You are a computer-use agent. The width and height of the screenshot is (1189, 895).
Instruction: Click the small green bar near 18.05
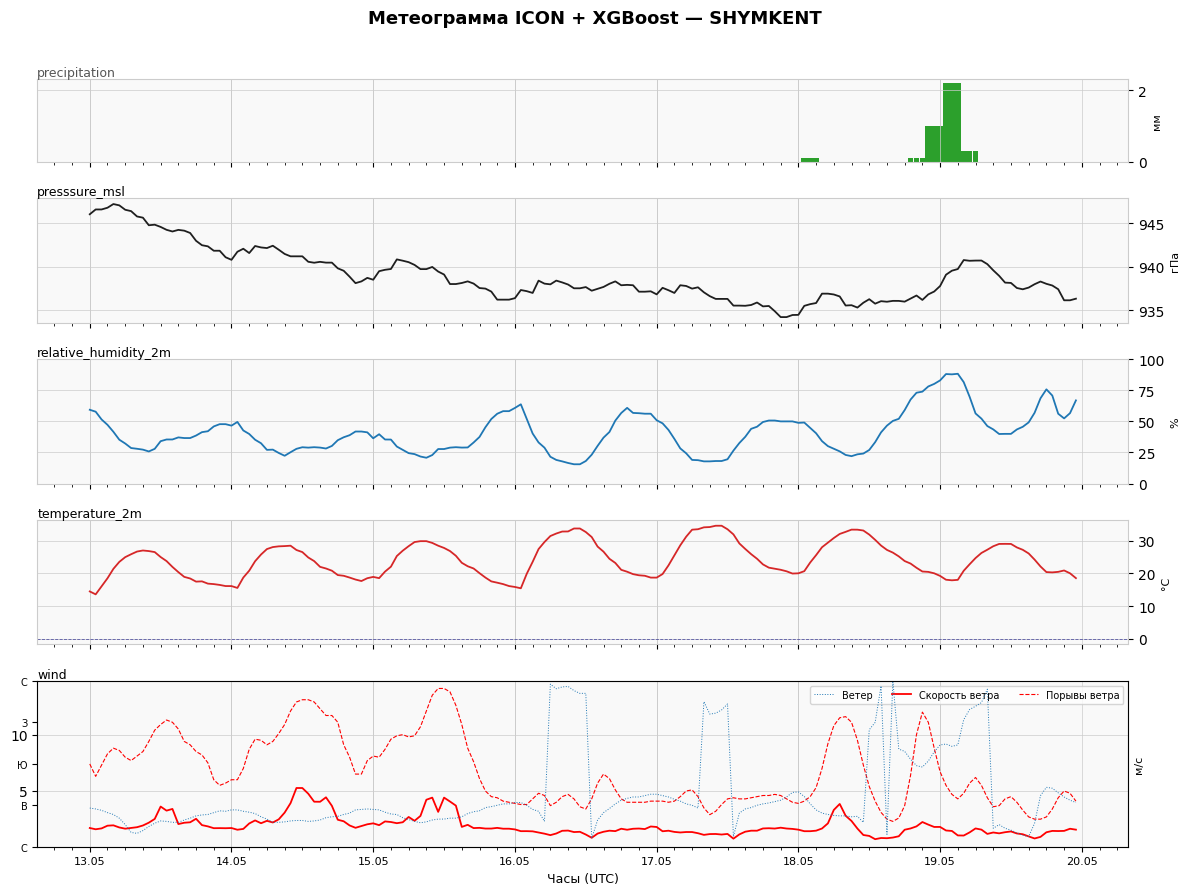(x=810, y=160)
